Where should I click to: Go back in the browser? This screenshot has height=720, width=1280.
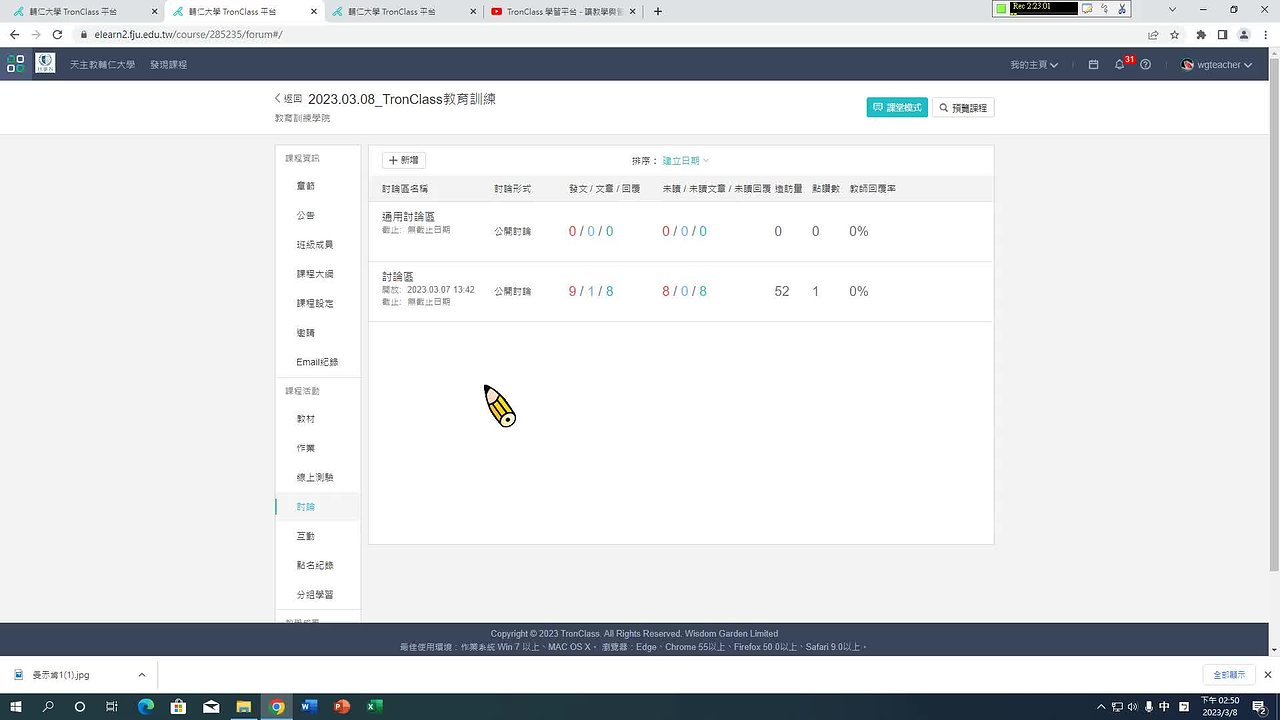[14, 34]
